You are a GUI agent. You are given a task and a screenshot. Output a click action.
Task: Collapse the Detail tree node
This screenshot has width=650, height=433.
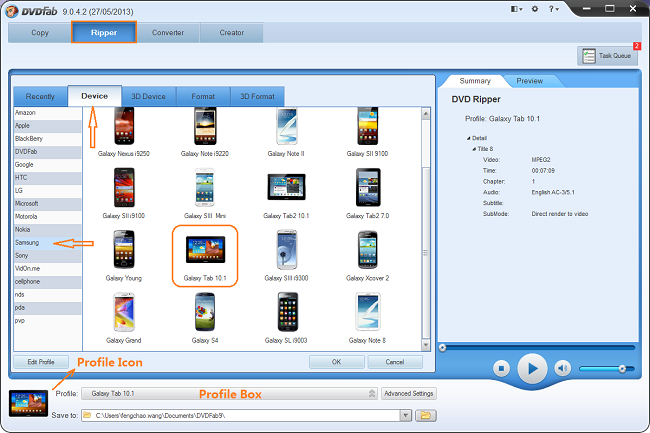[468, 138]
